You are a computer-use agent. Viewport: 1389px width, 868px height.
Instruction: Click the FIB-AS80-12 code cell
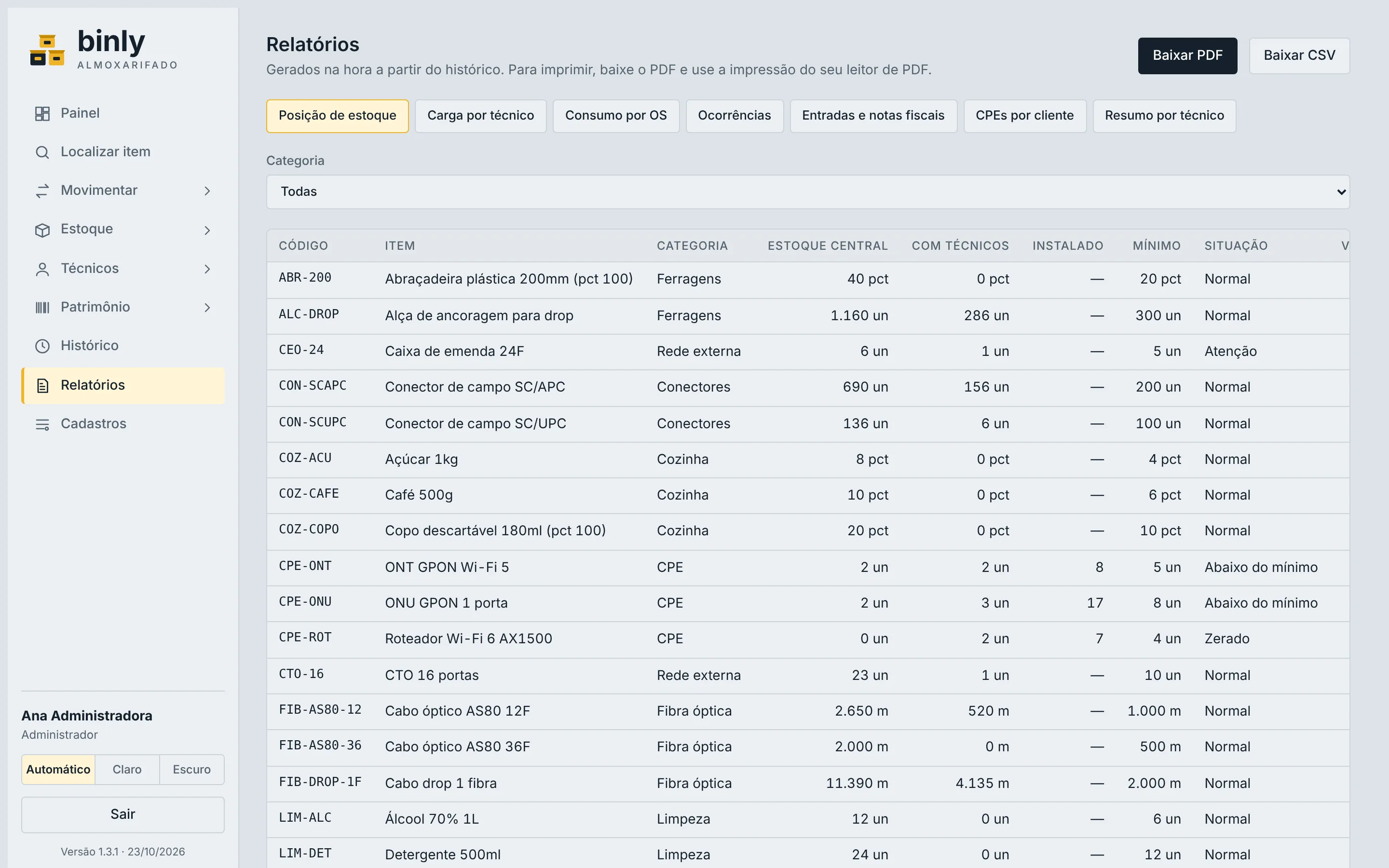pos(320,710)
